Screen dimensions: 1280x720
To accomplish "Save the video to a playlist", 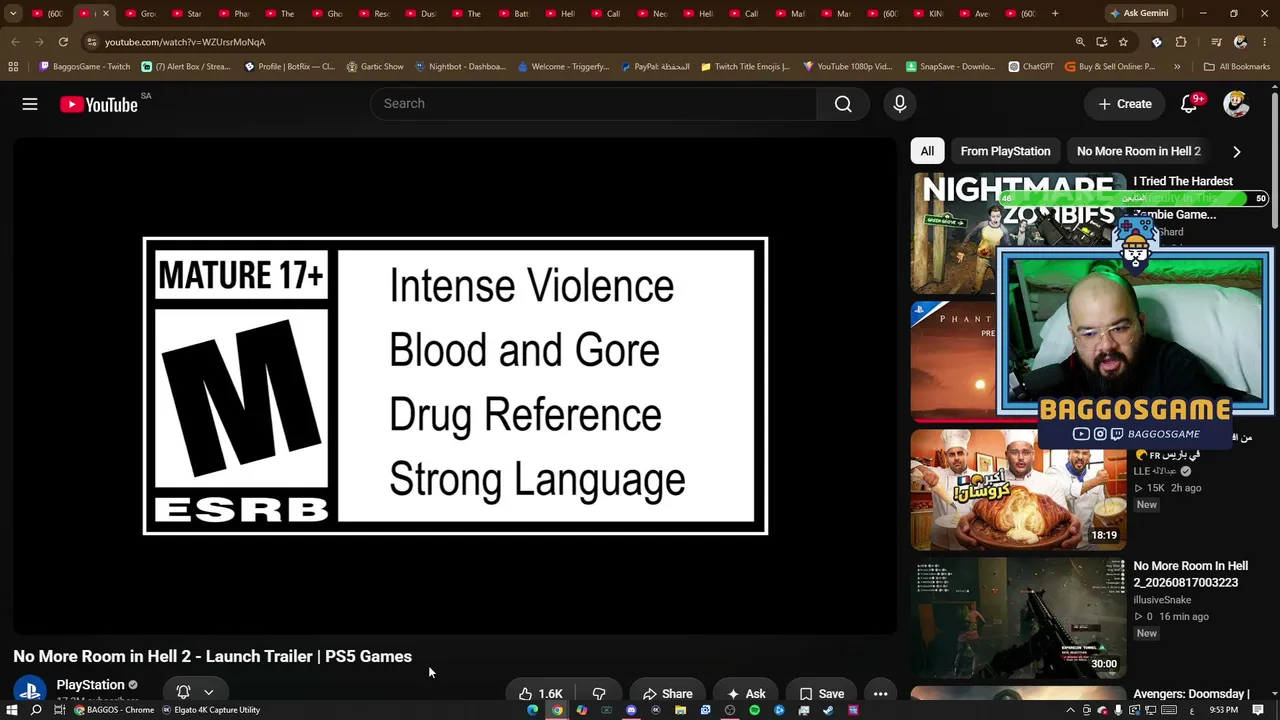I will 822,693.
